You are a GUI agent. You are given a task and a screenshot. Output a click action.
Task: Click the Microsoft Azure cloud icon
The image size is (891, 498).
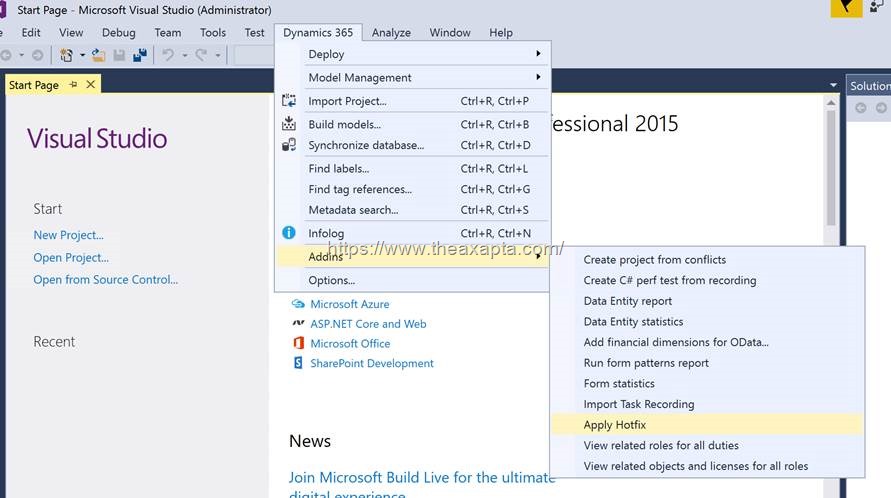(298, 304)
